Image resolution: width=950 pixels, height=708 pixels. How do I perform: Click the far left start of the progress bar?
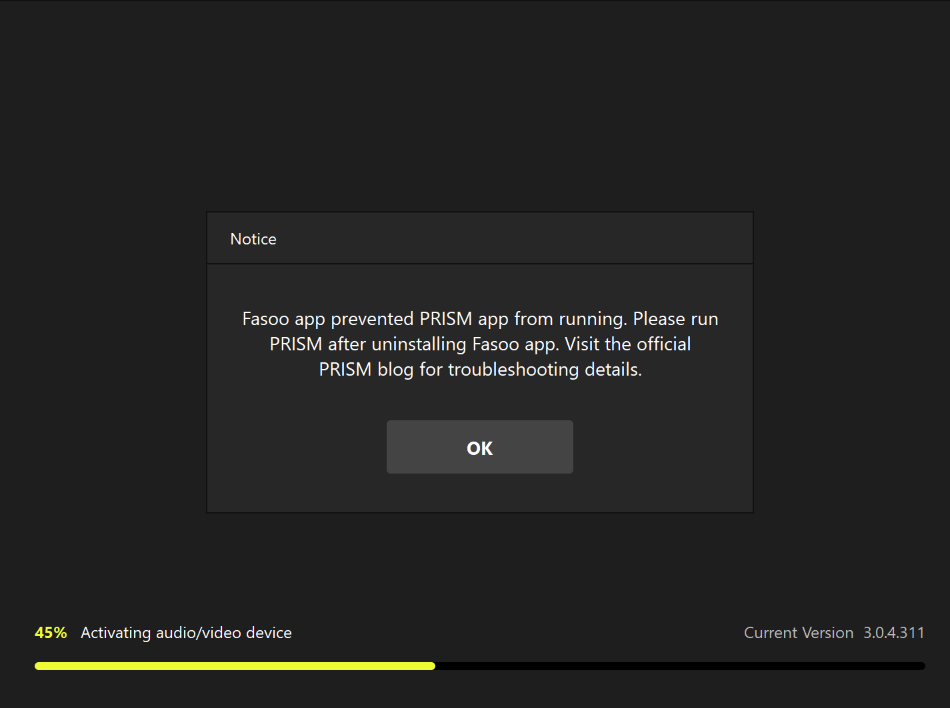coord(39,665)
